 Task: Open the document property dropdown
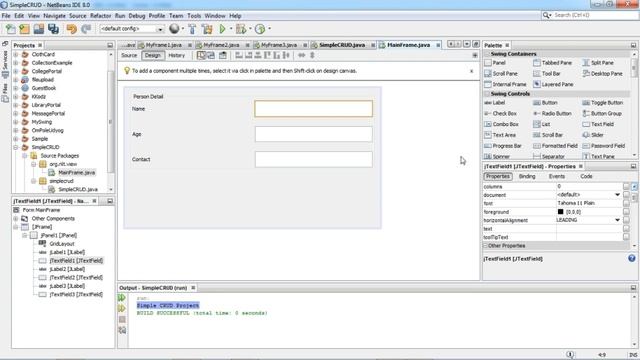(617, 195)
